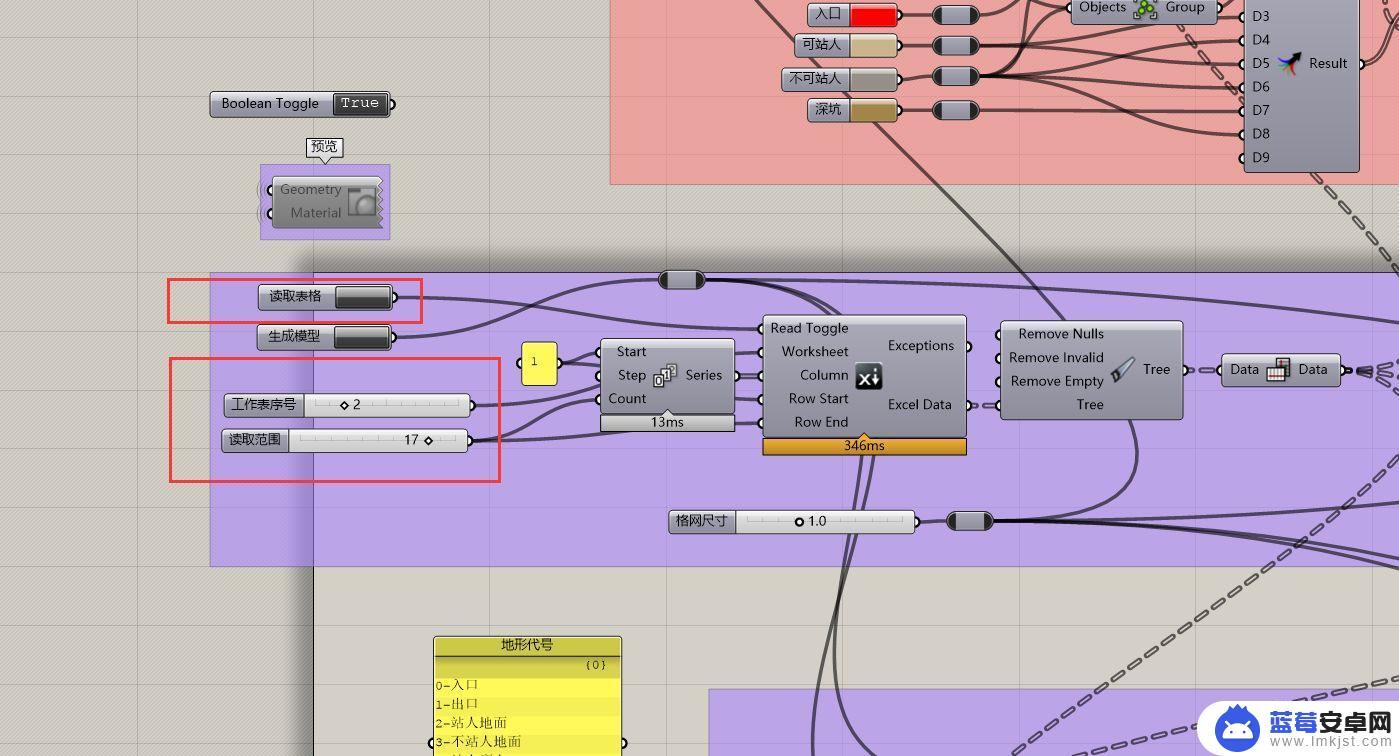This screenshot has width=1399, height=756.
Task: Click the Remove Invalid input
Action: point(1056,358)
